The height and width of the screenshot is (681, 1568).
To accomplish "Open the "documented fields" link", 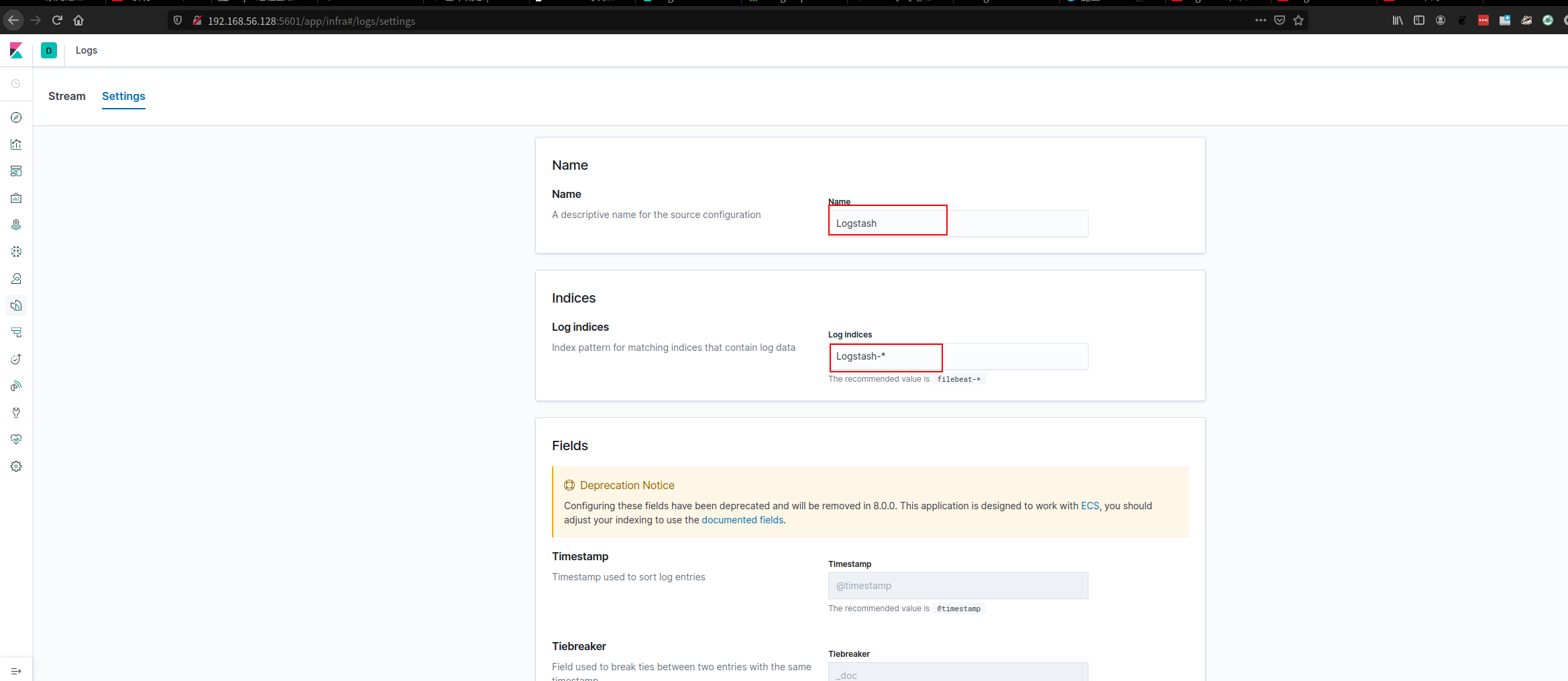I will [742, 520].
